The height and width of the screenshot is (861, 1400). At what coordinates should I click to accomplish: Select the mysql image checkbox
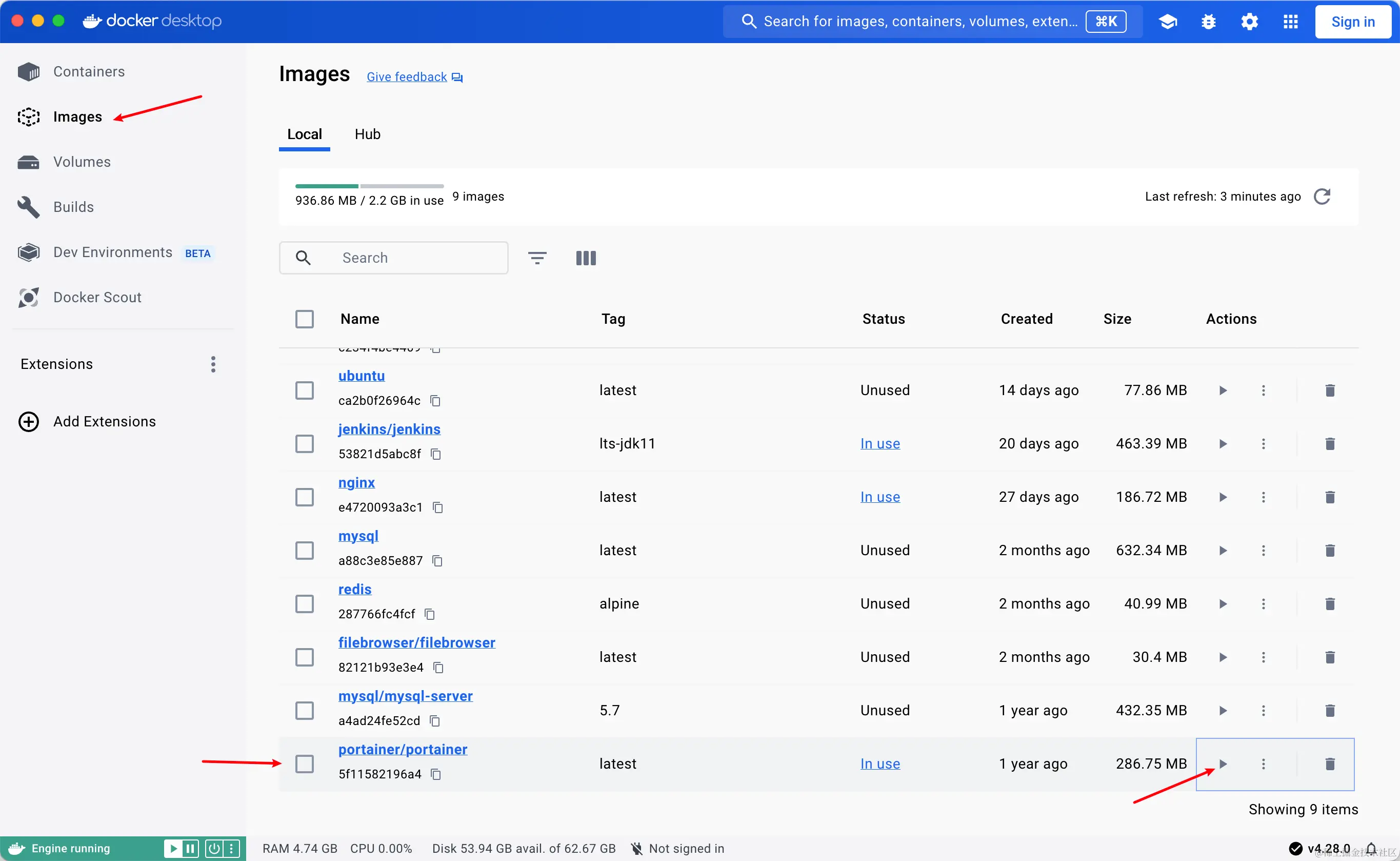click(x=305, y=550)
